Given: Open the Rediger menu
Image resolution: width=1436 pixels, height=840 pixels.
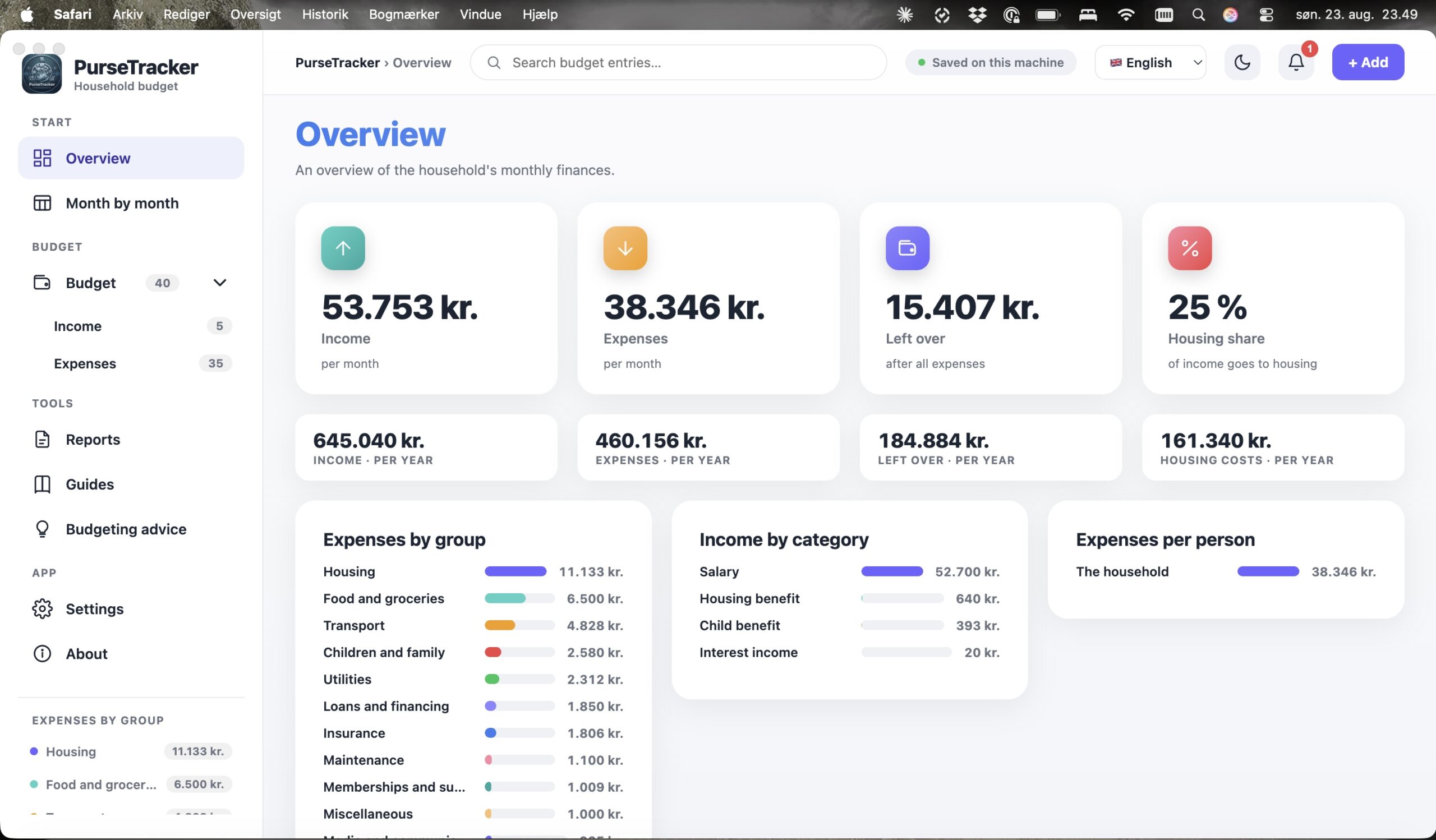Looking at the screenshot, I should pyautogui.click(x=186, y=14).
